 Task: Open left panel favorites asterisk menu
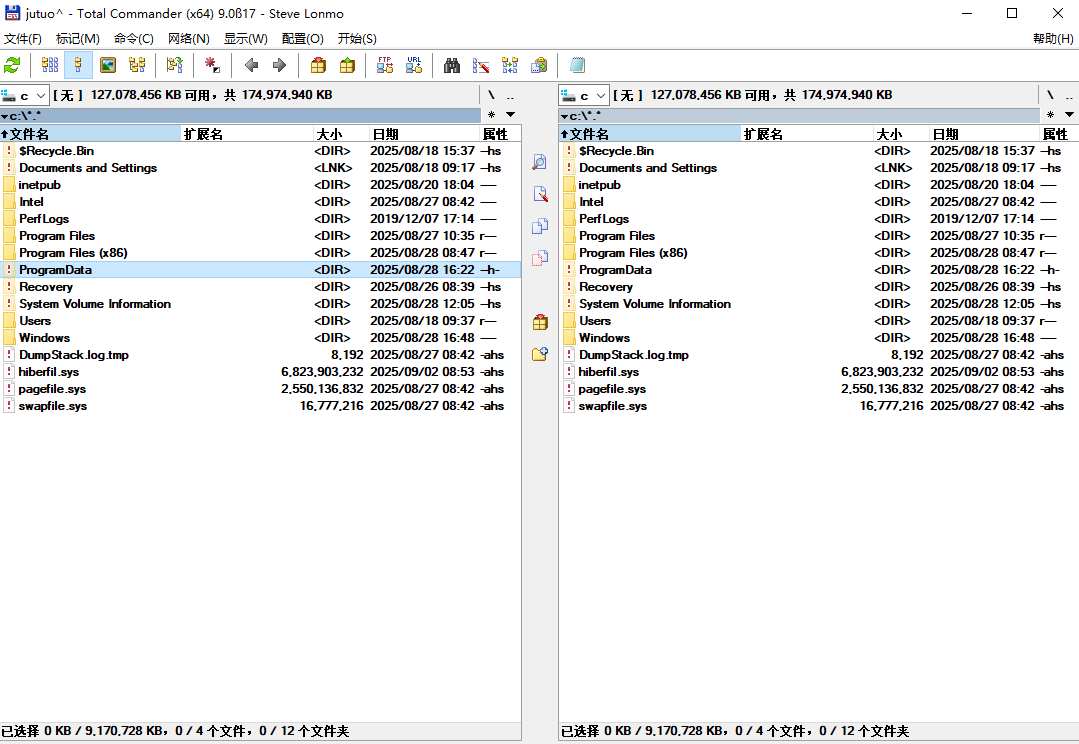point(491,114)
